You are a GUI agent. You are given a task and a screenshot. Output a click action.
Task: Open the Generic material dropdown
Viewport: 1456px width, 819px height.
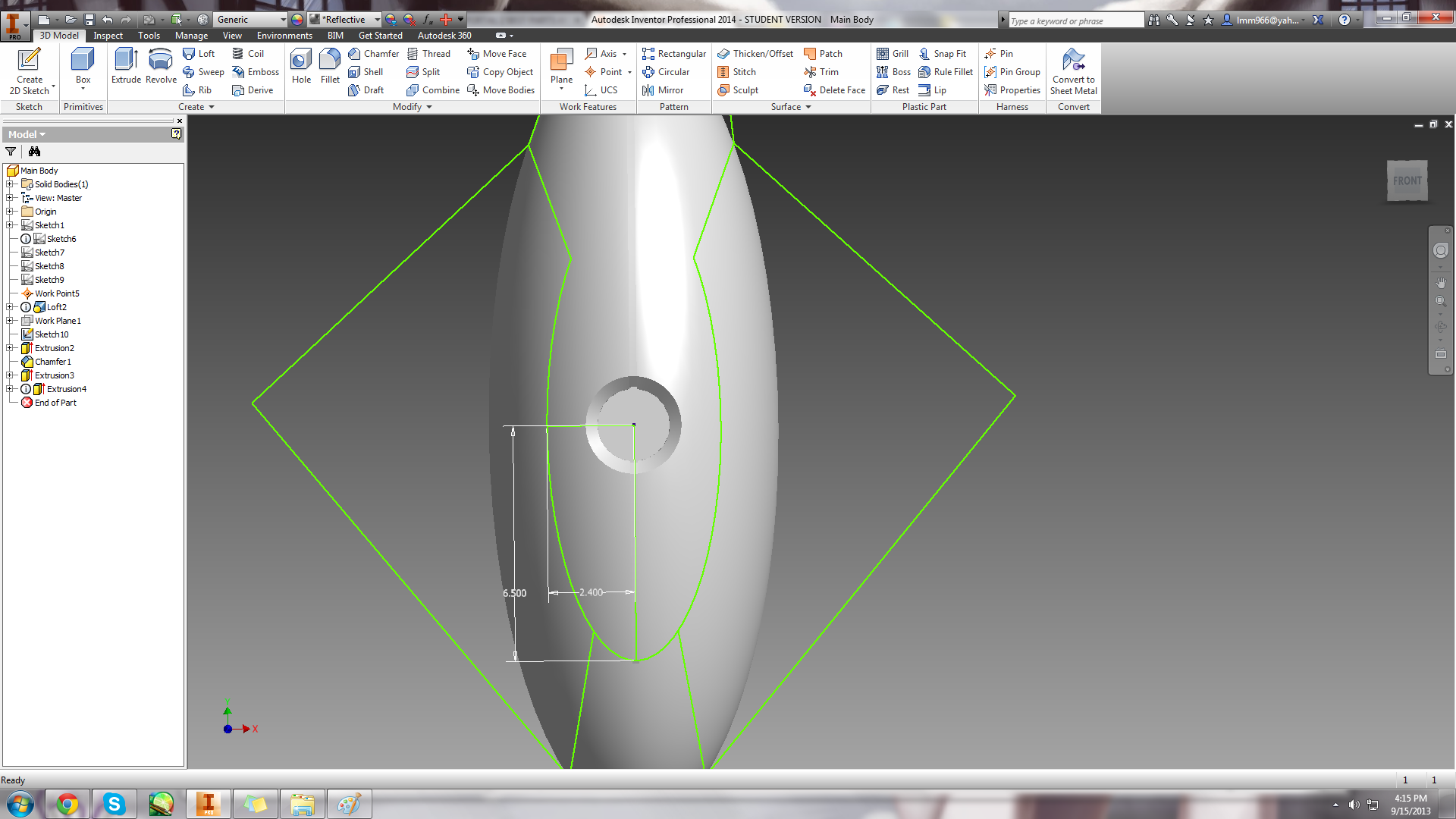(283, 20)
